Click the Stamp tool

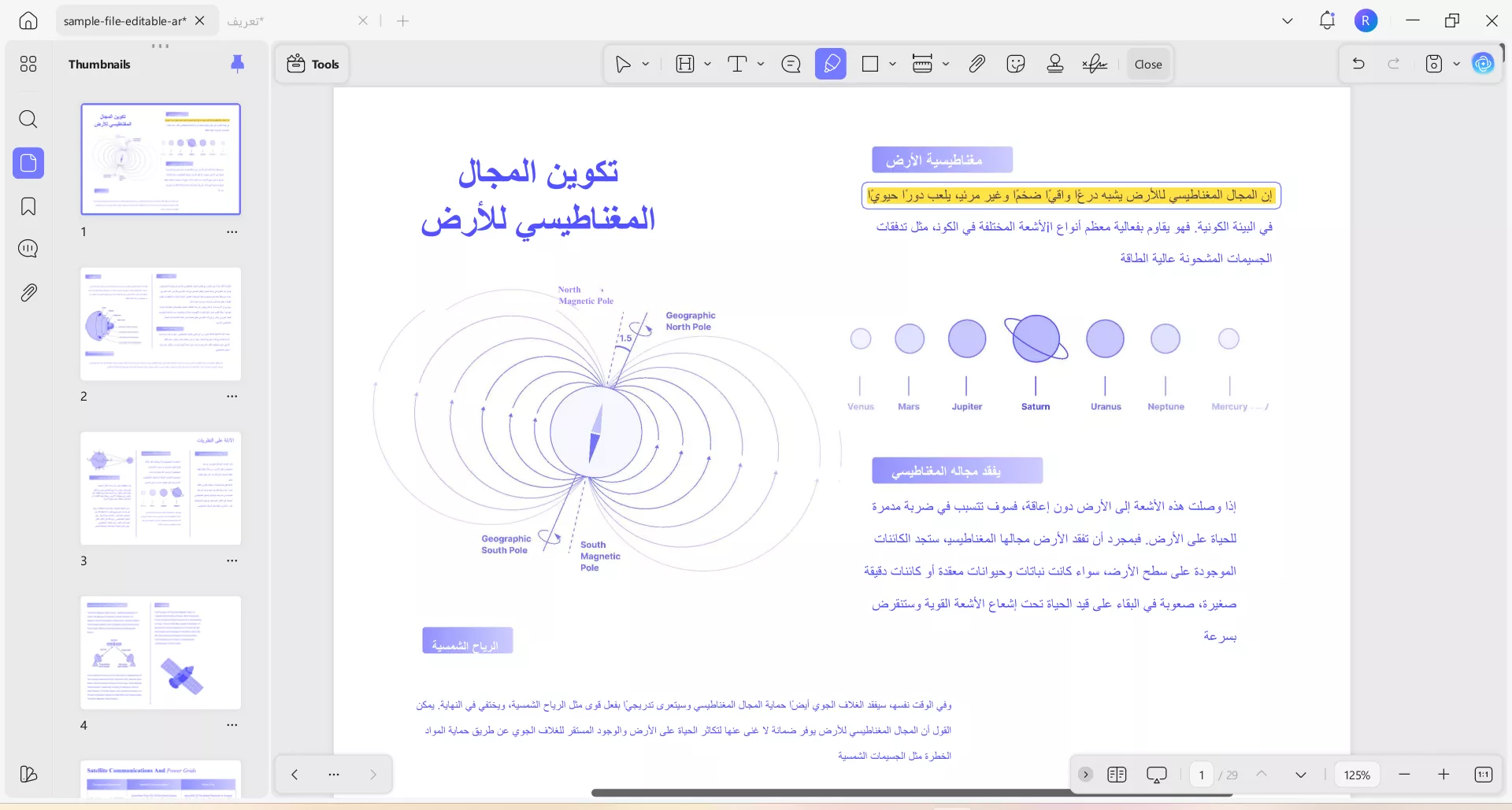(x=1055, y=64)
